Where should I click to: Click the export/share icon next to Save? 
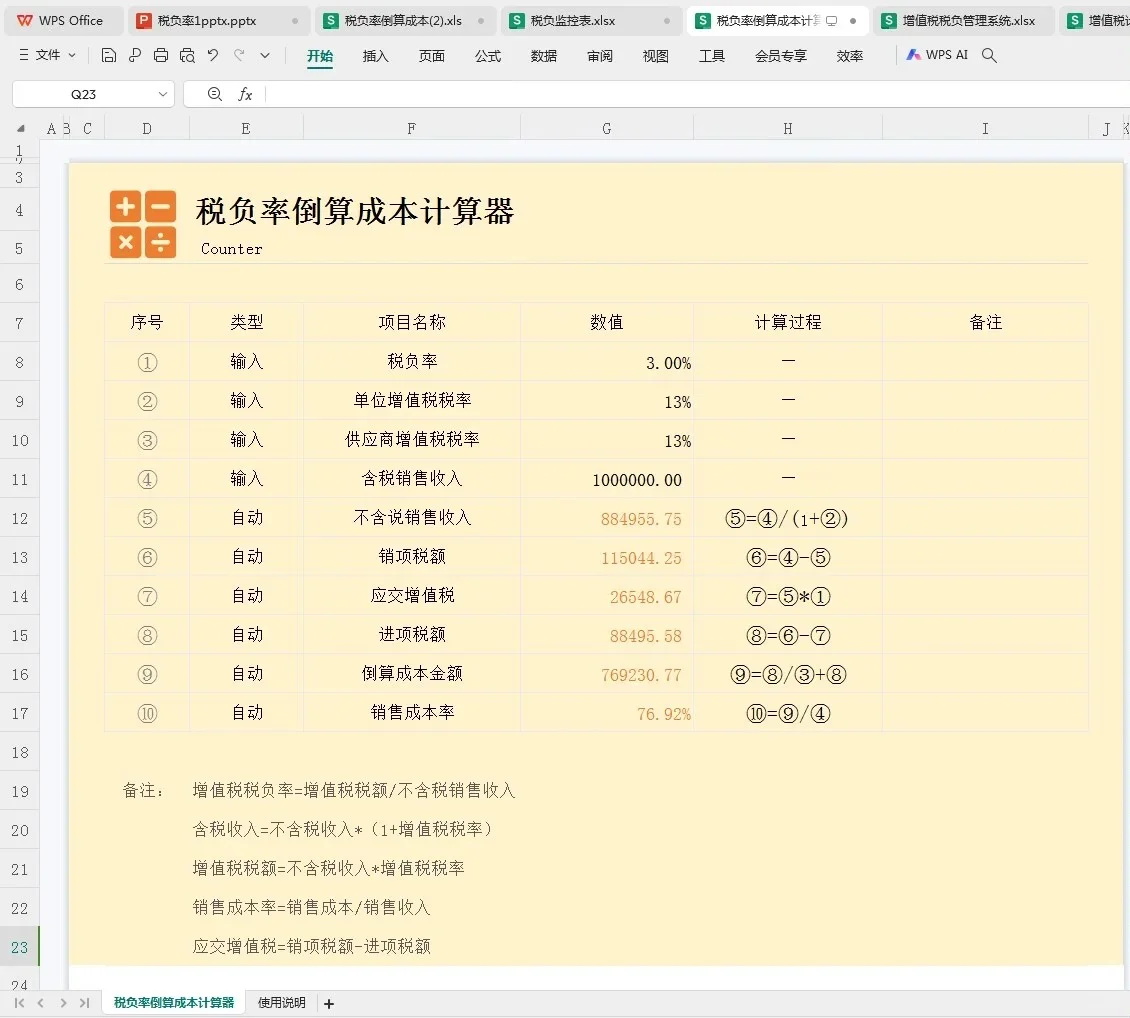[135, 55]
